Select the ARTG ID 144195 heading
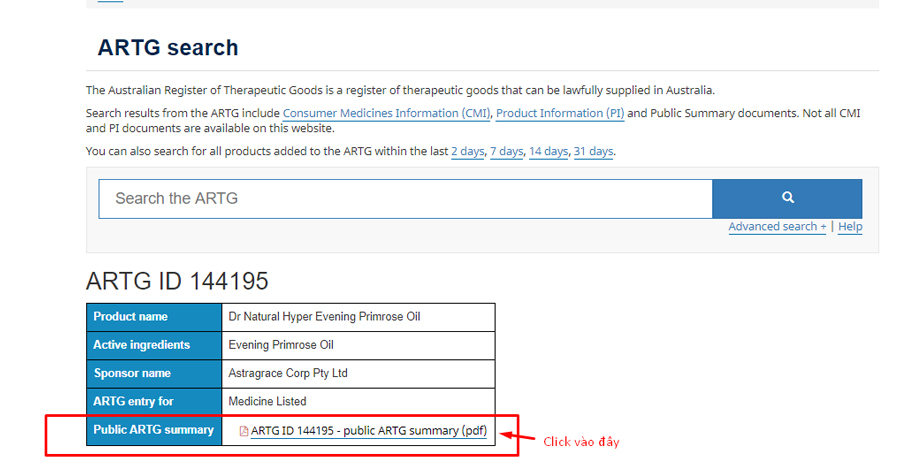Screen dimensions: 900x473 pyautogui.click(x=177, y=281)
